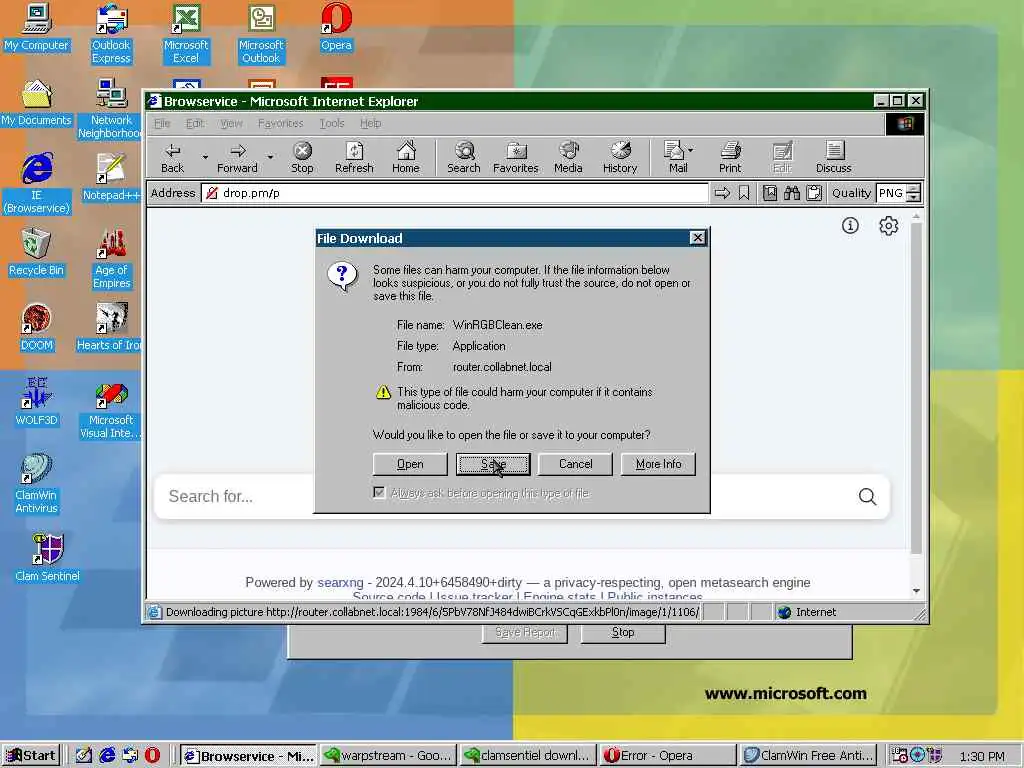
Task: Close the File Download dialog
Action: click(697, 238)
